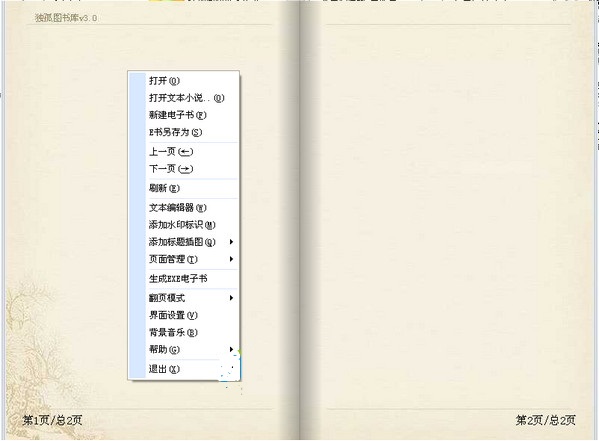Screen dimensions: 599x441
Task: Go to 上一页 via menu
Action: coord(183,152)
